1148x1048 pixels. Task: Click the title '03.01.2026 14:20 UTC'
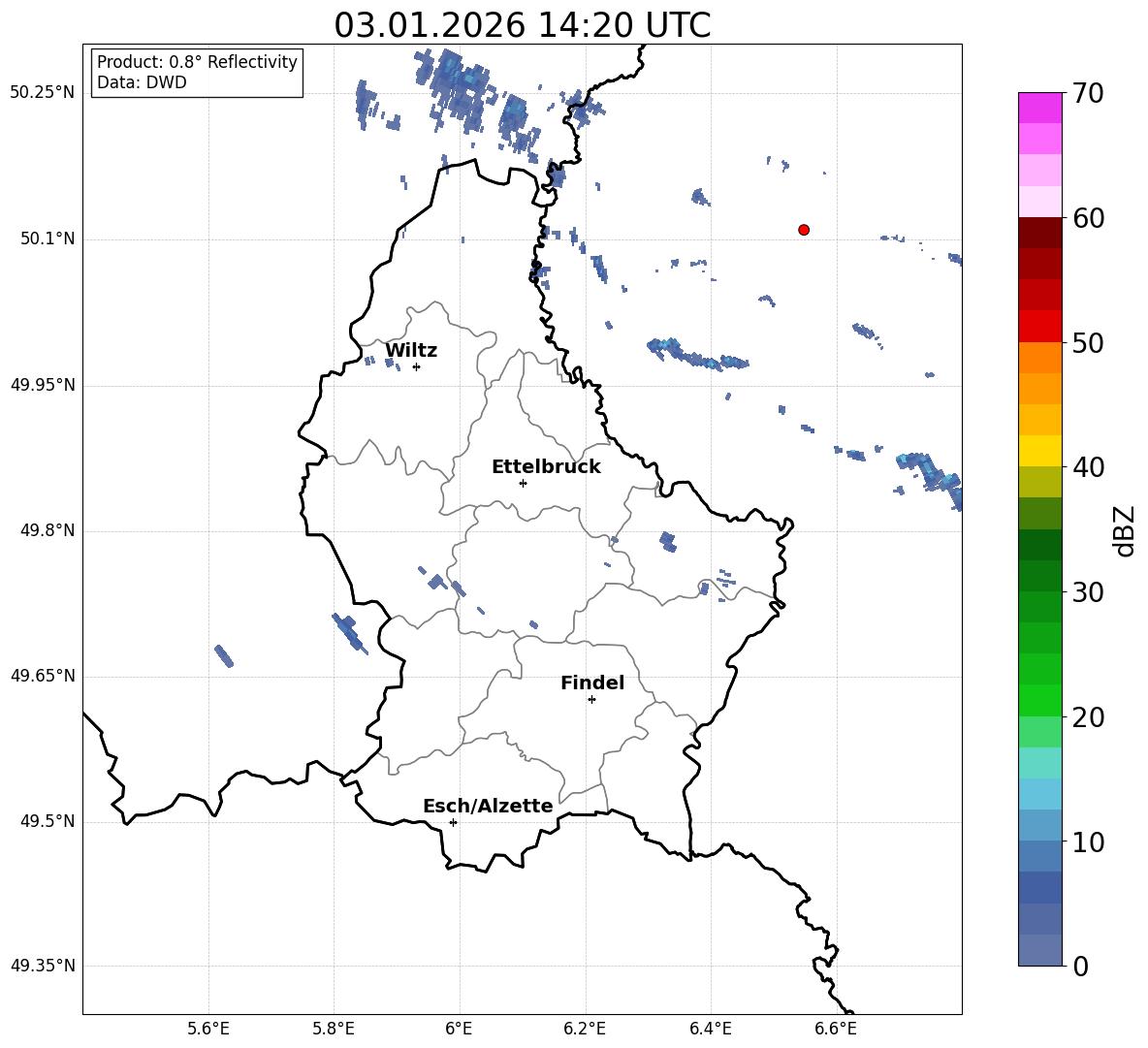coord(522,25)
